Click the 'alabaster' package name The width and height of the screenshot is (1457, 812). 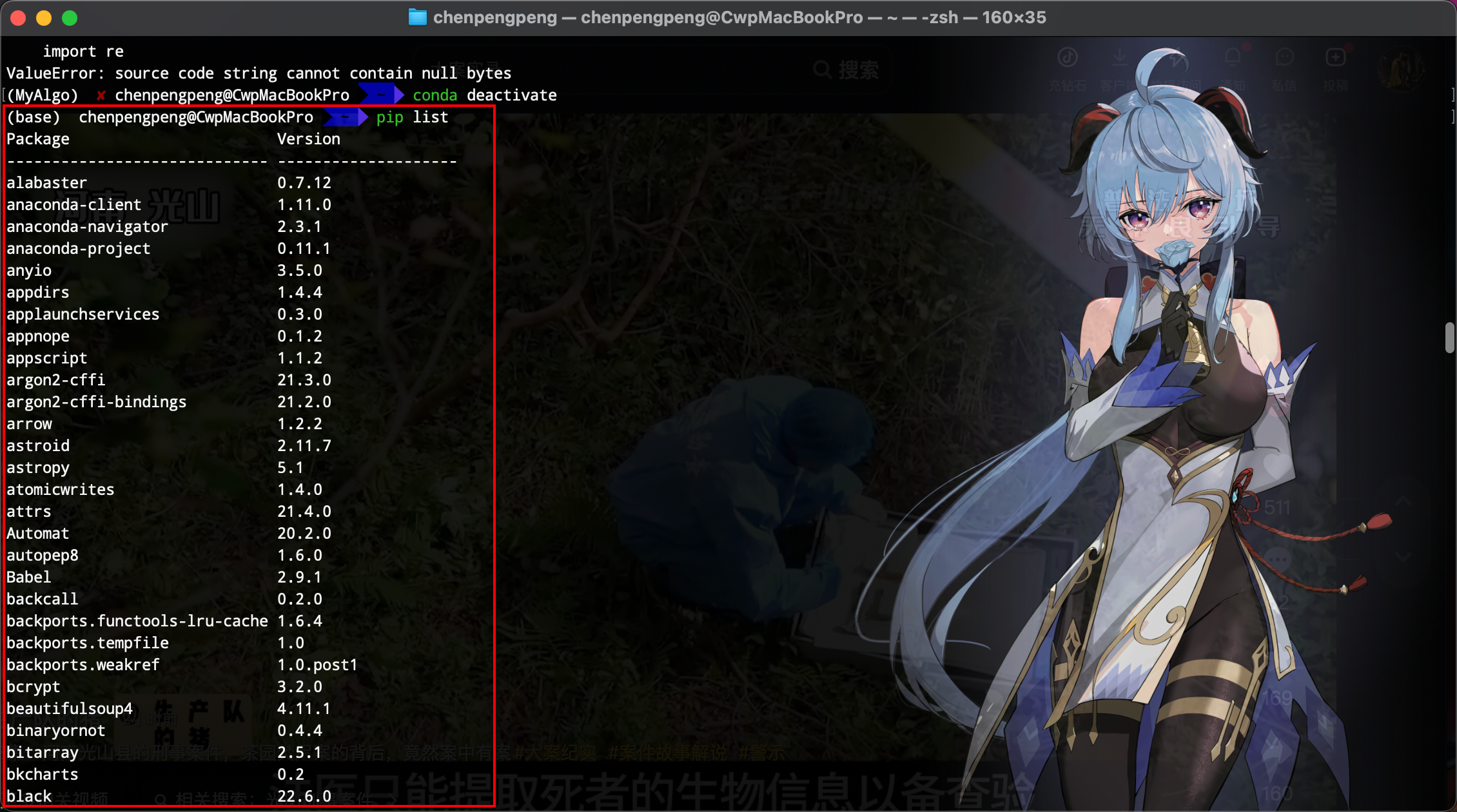click(x=46, y=183)
